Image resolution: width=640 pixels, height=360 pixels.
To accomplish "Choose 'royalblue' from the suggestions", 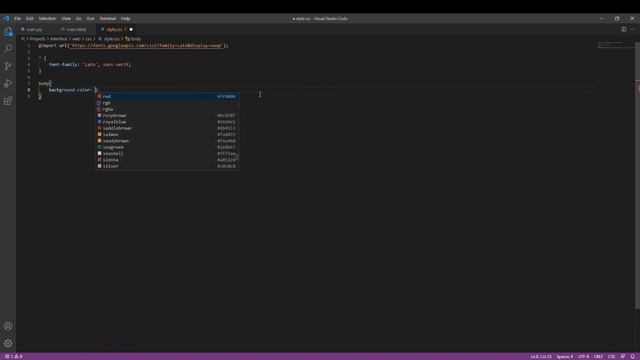I will tap(167, 122).
